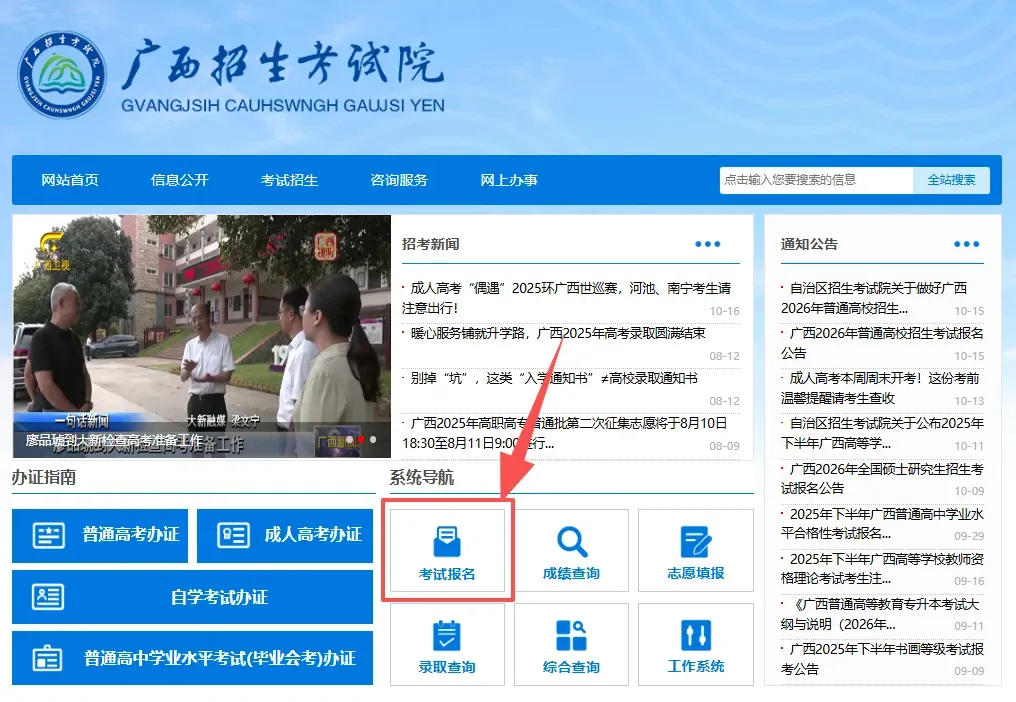Screen dimensions: 1016x702
Task: Open notice 广西2025年下半年书画等级考试报考公告
Action: pos(882,659)
